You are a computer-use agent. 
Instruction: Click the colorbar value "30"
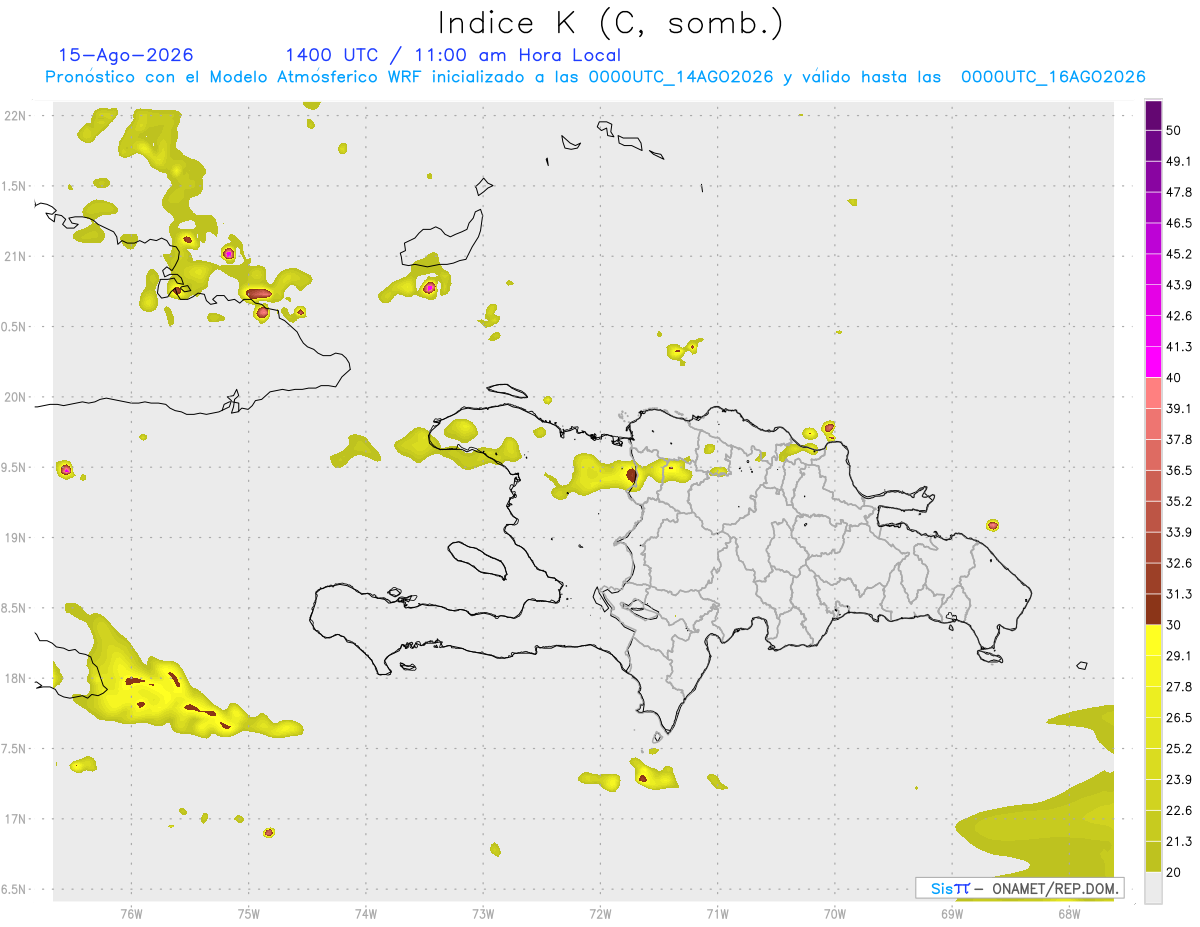(1175, 626)
